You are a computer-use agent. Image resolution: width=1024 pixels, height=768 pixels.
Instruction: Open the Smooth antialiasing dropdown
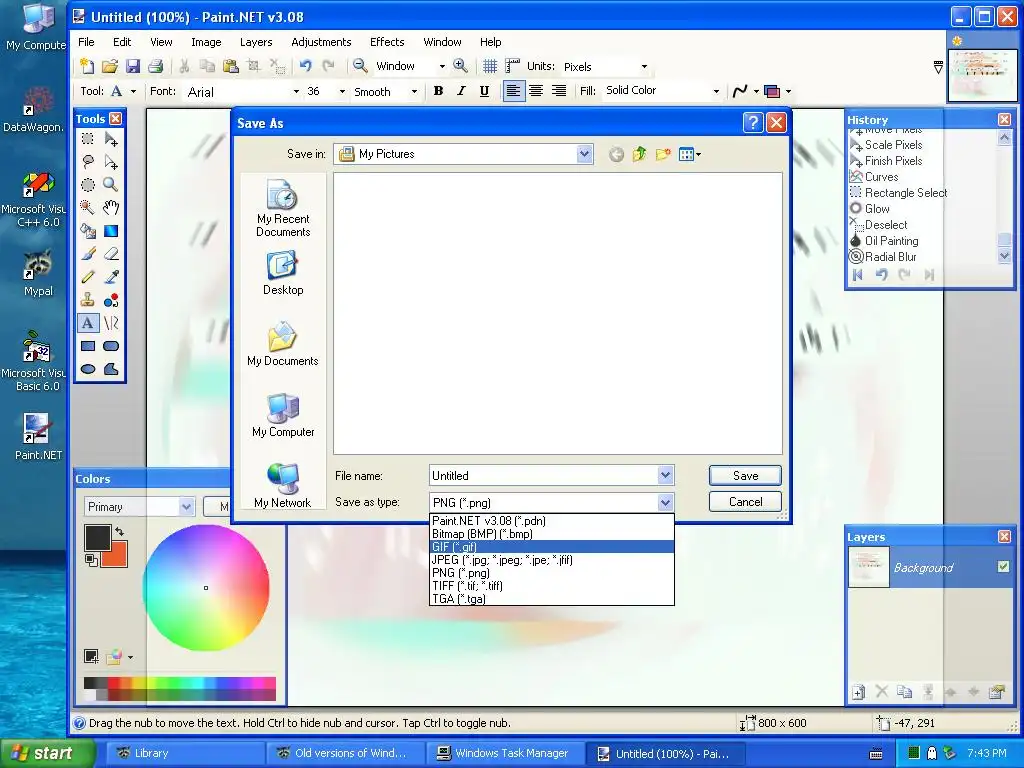click(x=414, y=91)
